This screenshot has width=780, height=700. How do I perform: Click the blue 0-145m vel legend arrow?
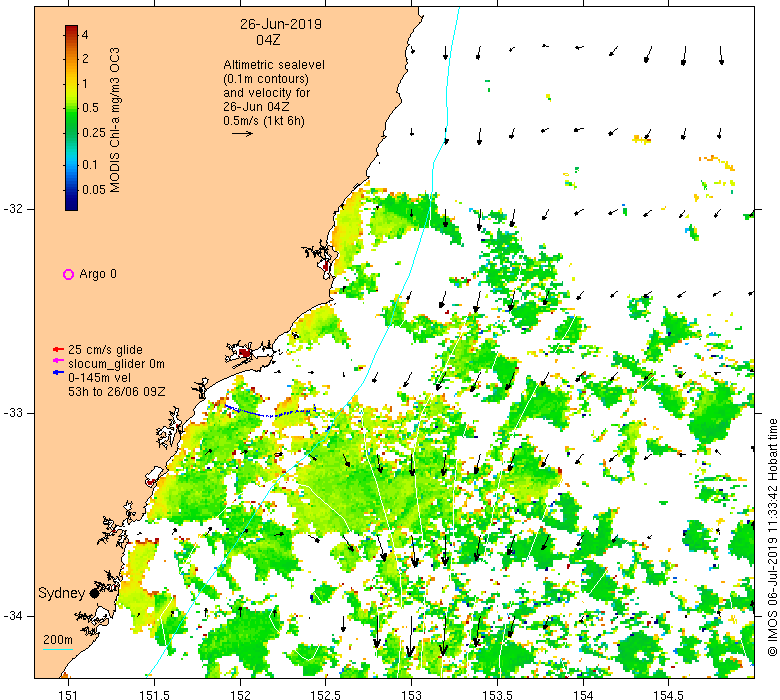pyautogui.click(x=59, y=372)
